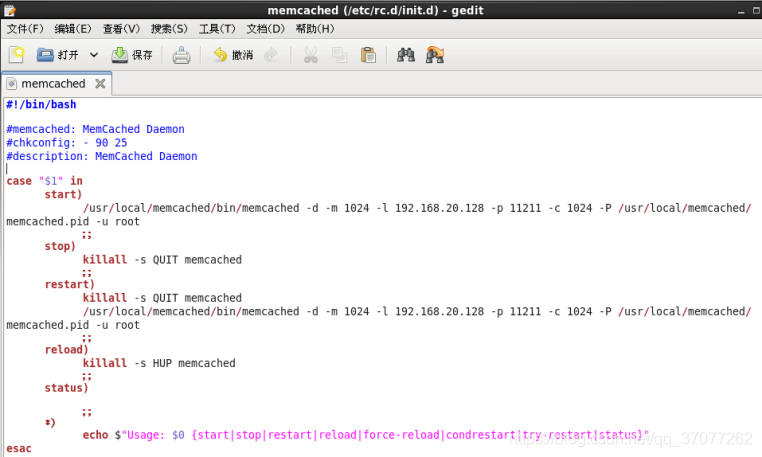Click the binoculars find icon
Image resolution: width=762 pixels, height=457 pixels.
point(406,55)
